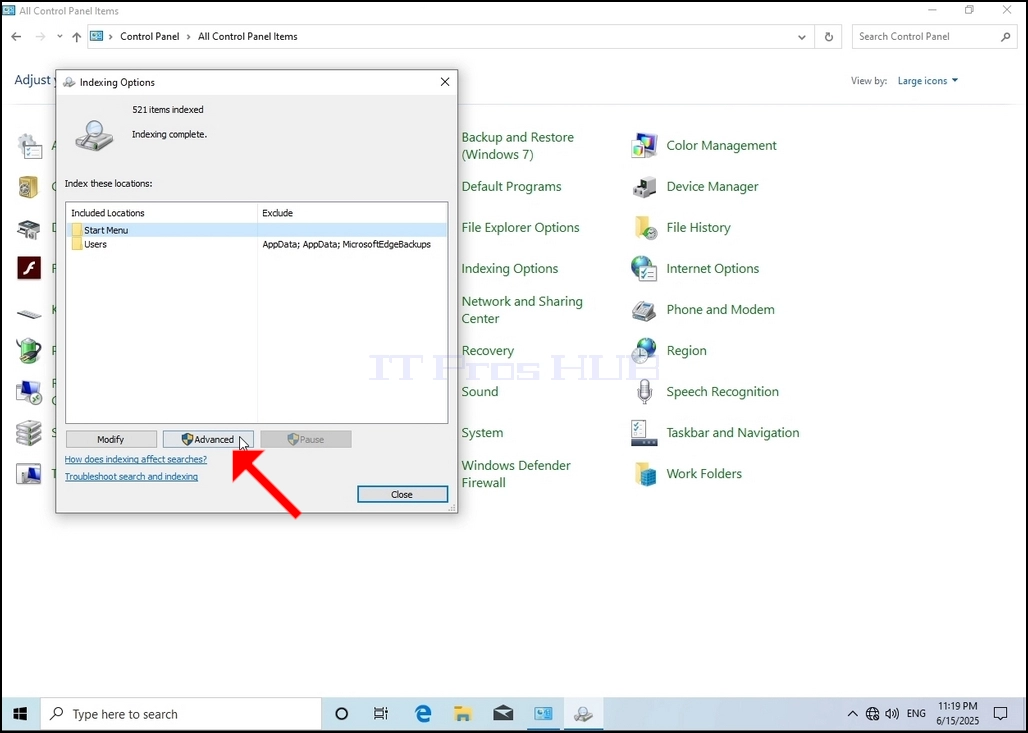Show hidden system tray icons
Screen dimensions: 1028x733
pos(852,714)
